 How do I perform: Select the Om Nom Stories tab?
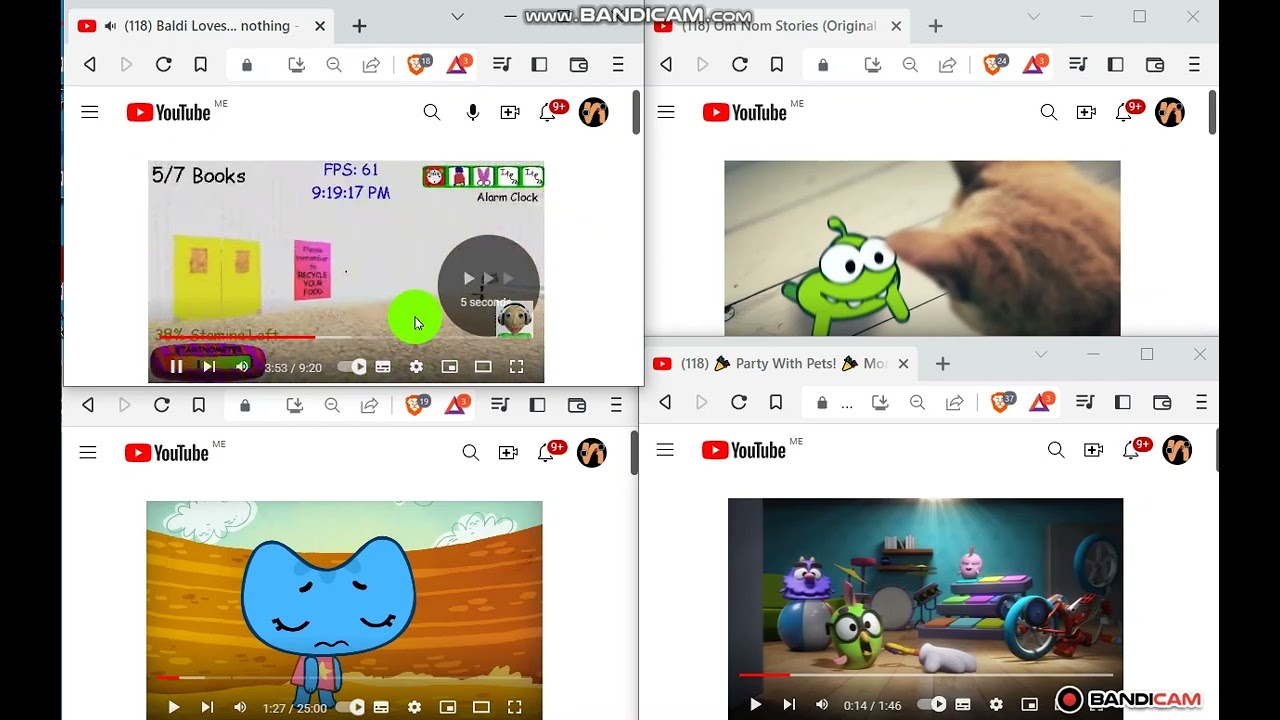(x=779, y=26)
